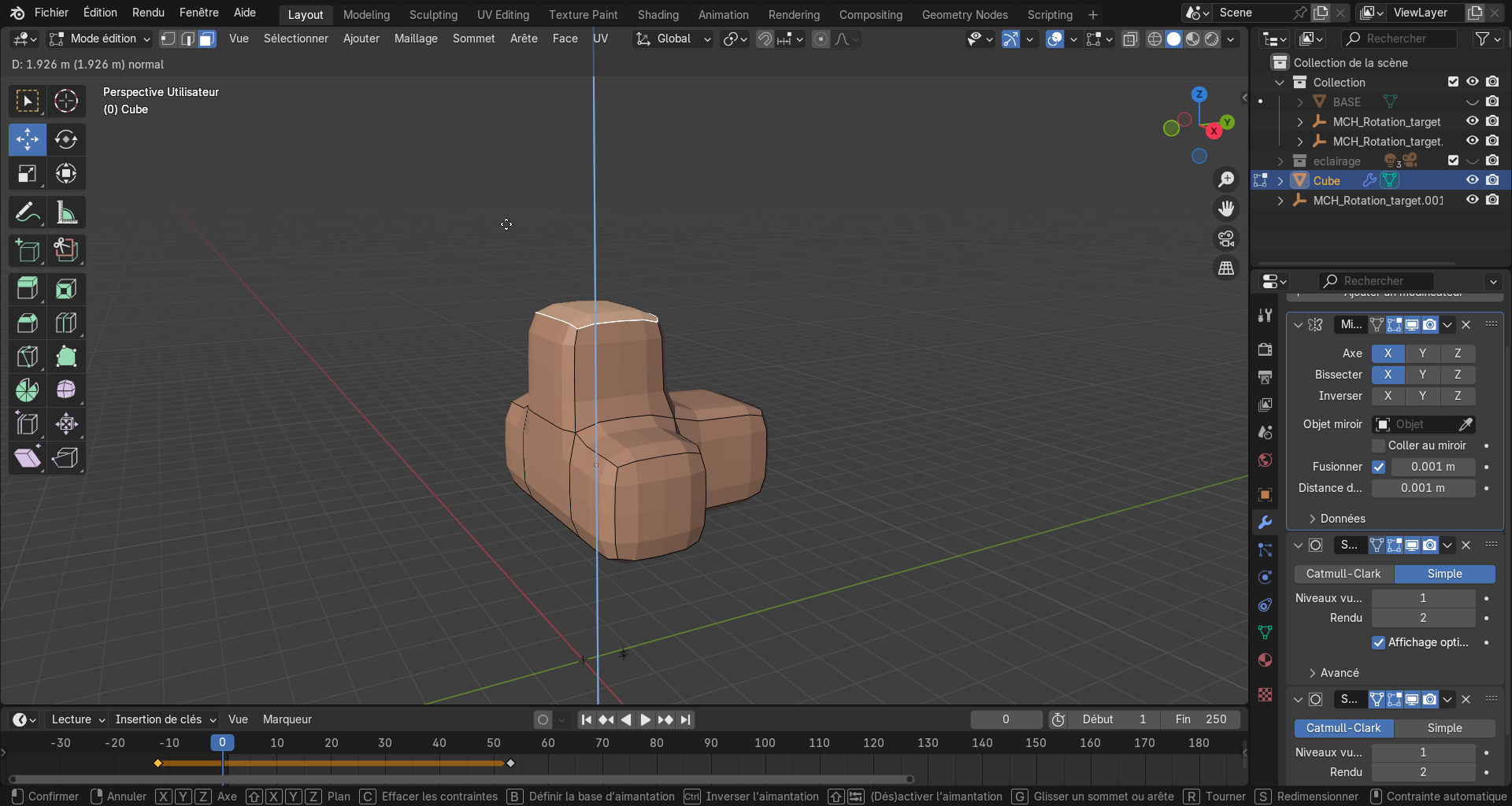This screenshot has height=806, width=1512.
Task: Select the Knife tool
Action: 28,357
